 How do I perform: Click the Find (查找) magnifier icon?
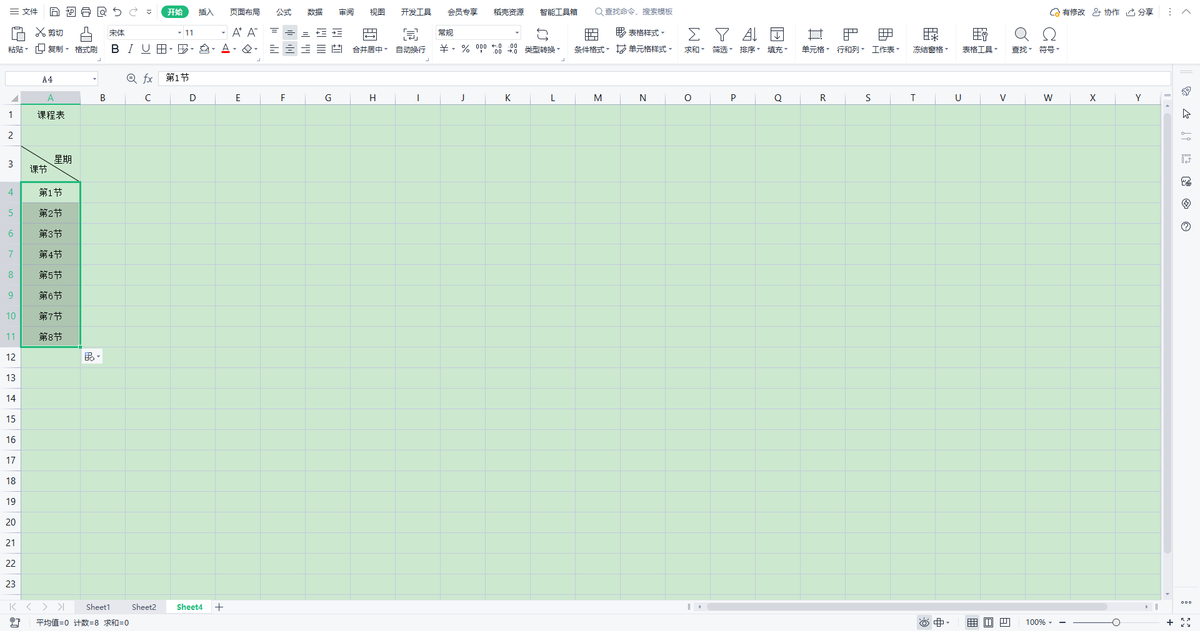coord(1021,34)
